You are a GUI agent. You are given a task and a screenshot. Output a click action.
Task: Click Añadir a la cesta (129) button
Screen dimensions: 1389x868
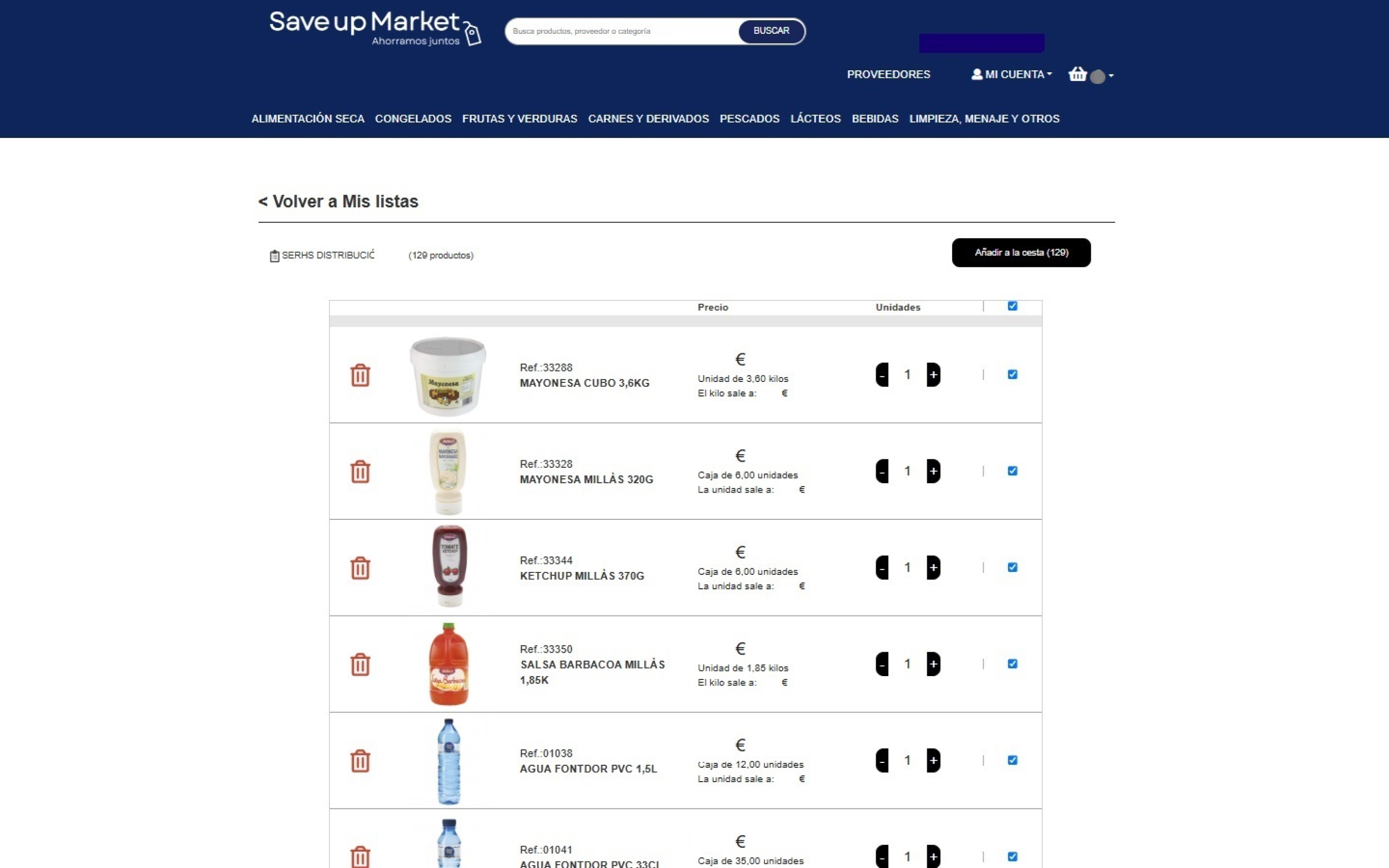[1021, 252]
